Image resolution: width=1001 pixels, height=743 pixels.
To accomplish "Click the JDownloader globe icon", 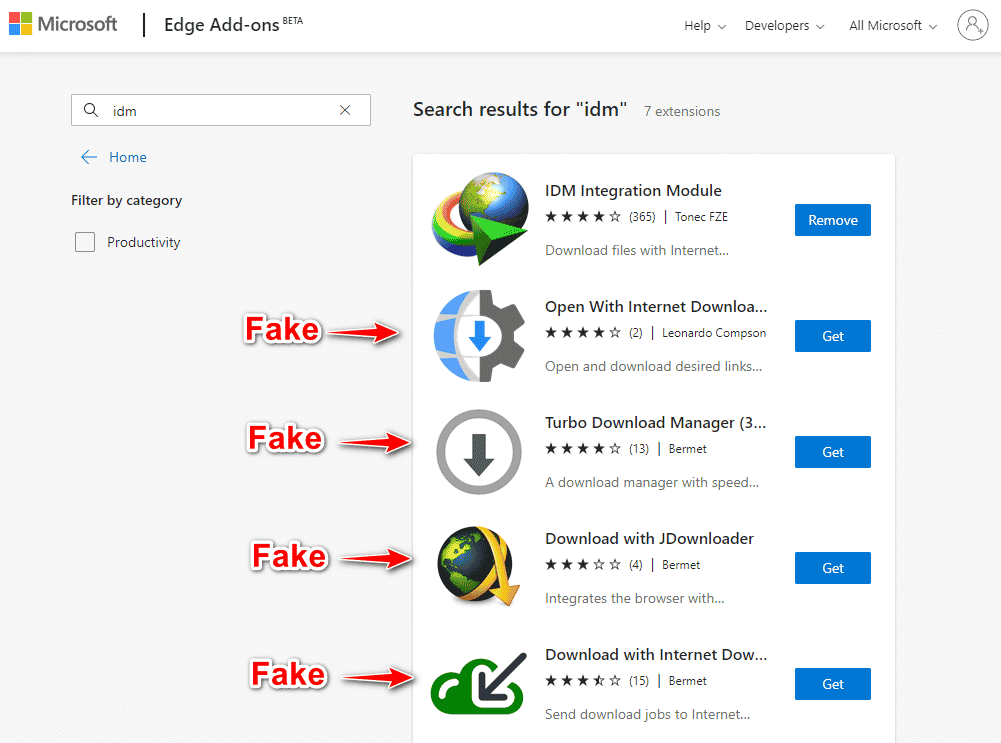I will (x=479, y=566).
